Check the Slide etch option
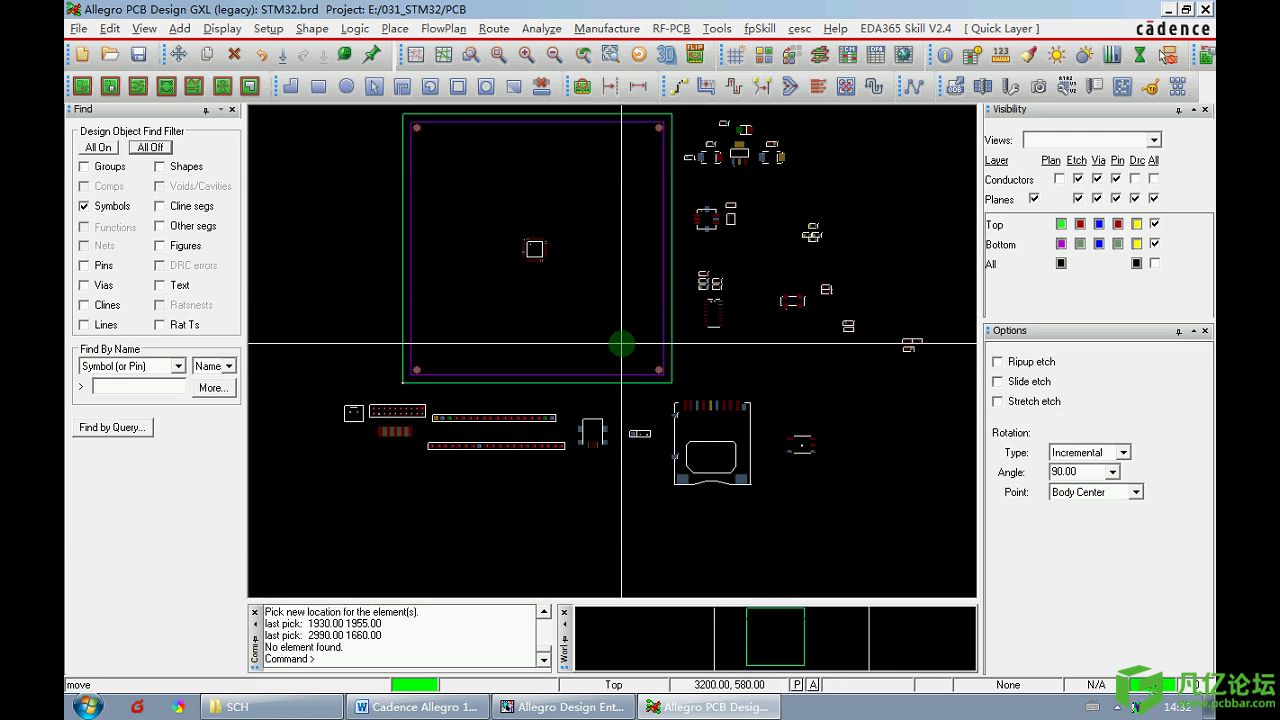The height and width of the screenshot is (720, 1280). point(997,382)
